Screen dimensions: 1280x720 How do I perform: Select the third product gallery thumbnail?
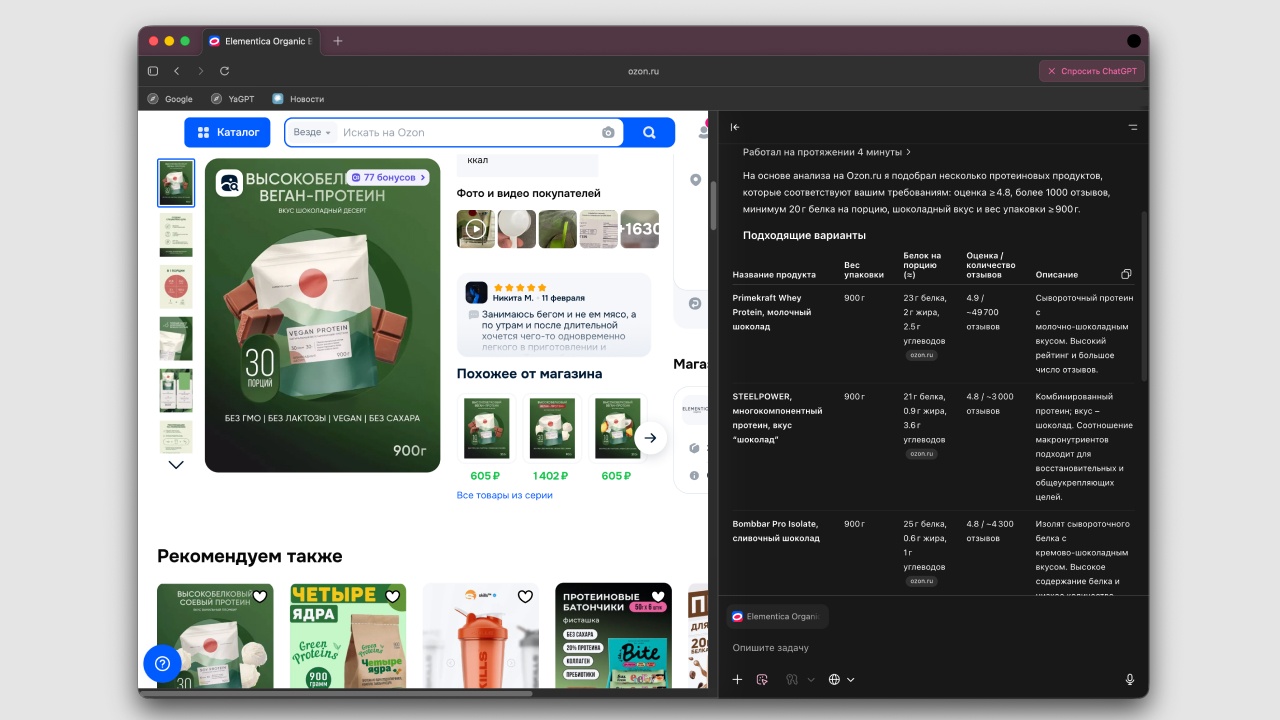point(176,287)
